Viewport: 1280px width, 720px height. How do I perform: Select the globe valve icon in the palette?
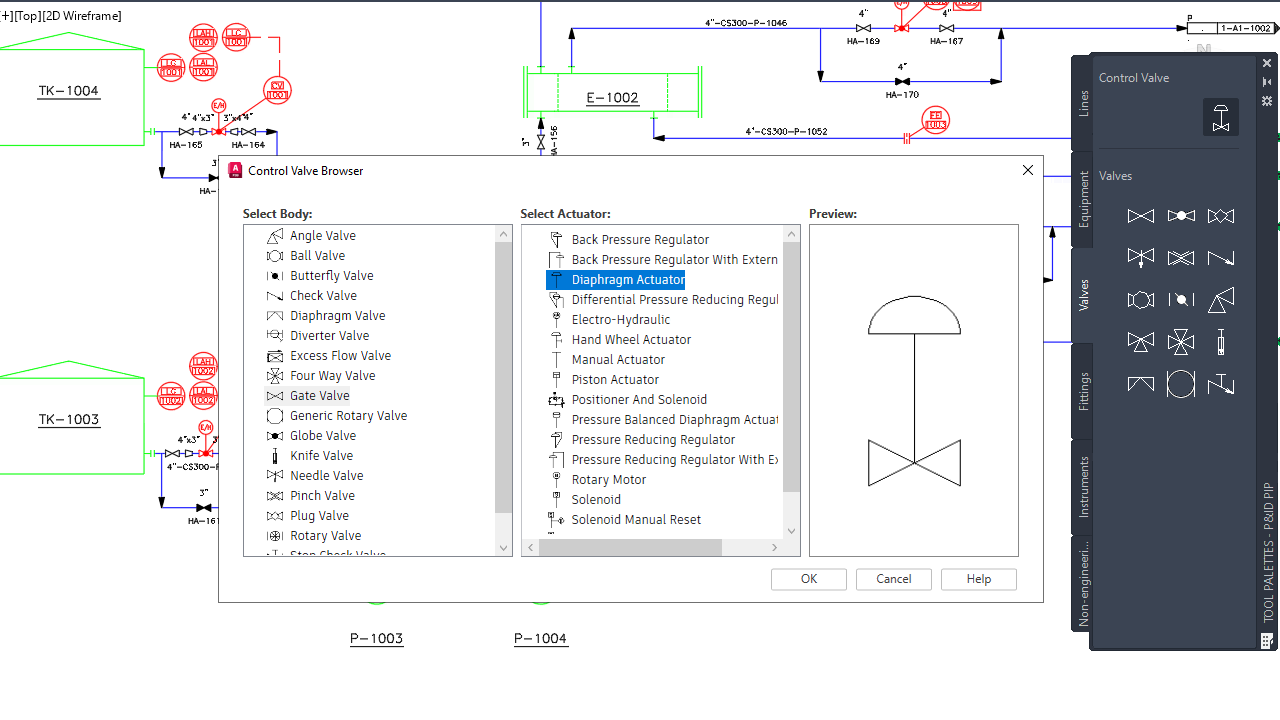tap(1181, 215)
